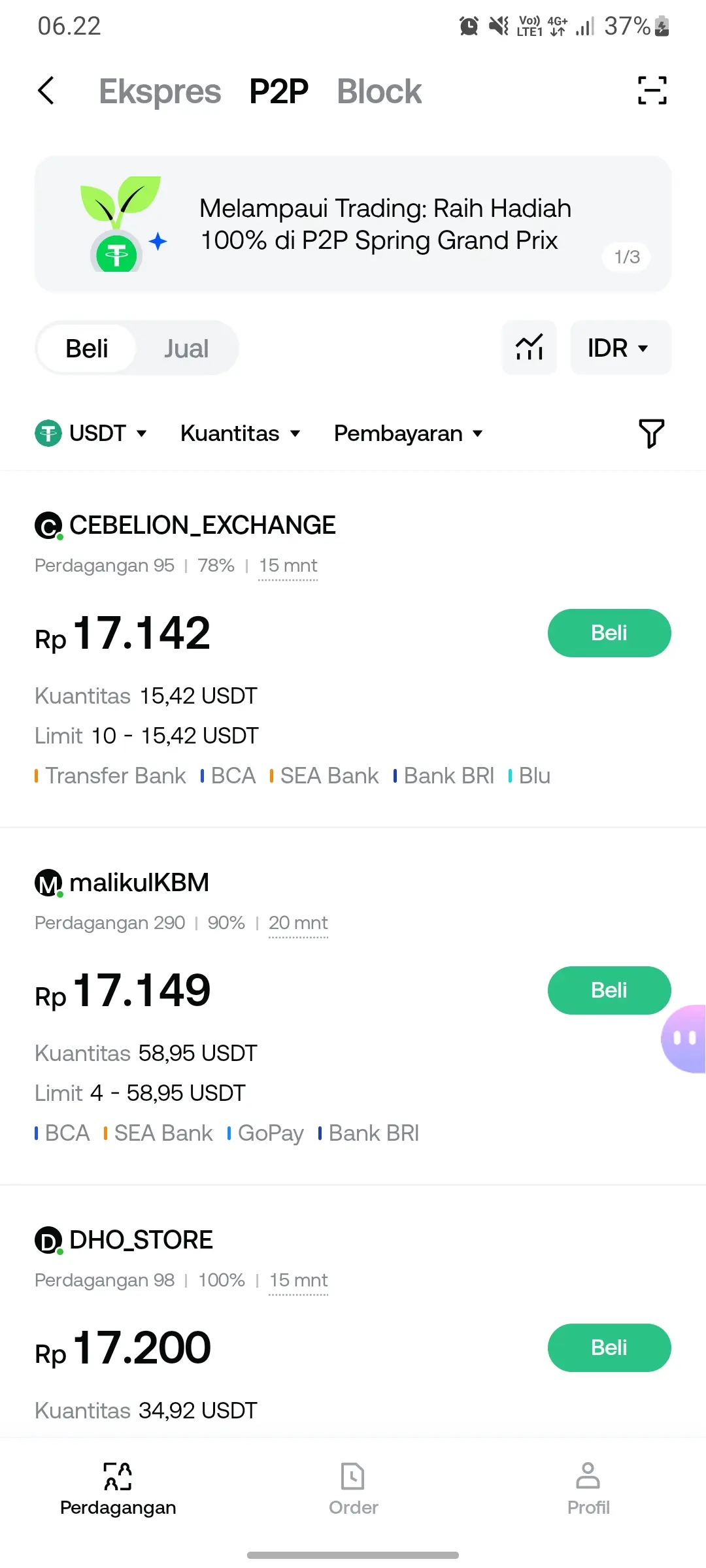Tap the floating purple assistant bubble
The image size is (706, 1568).
(684, 1038)
